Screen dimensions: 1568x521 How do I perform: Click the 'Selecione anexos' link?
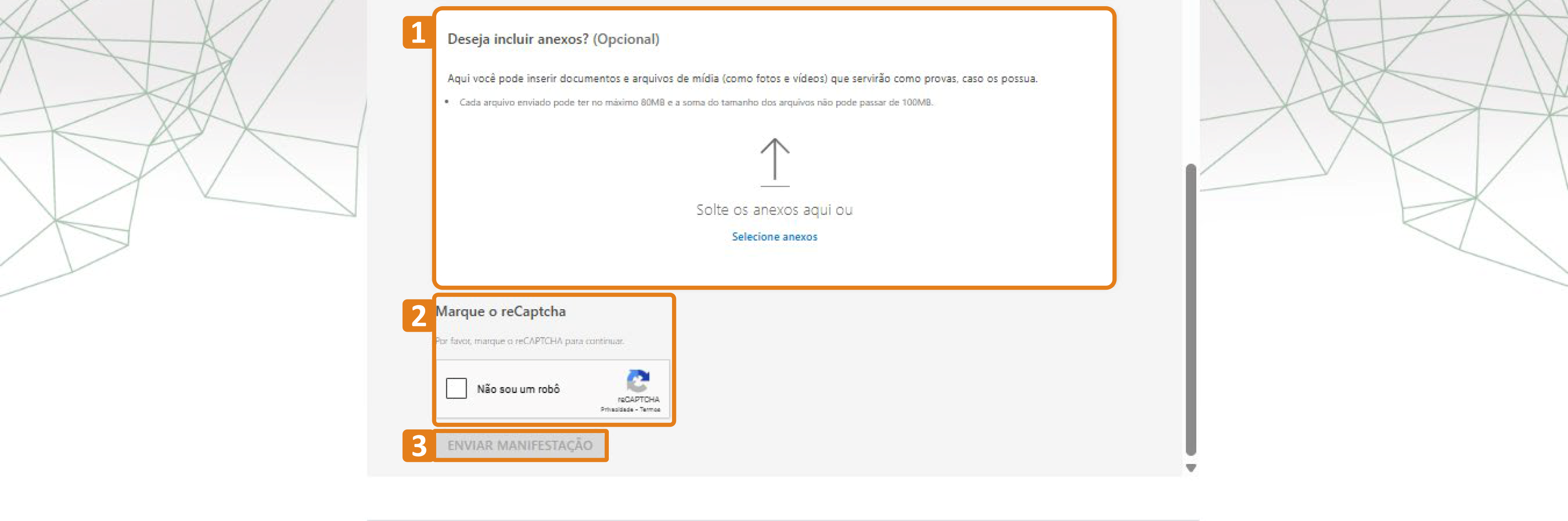tap(775, 237)
